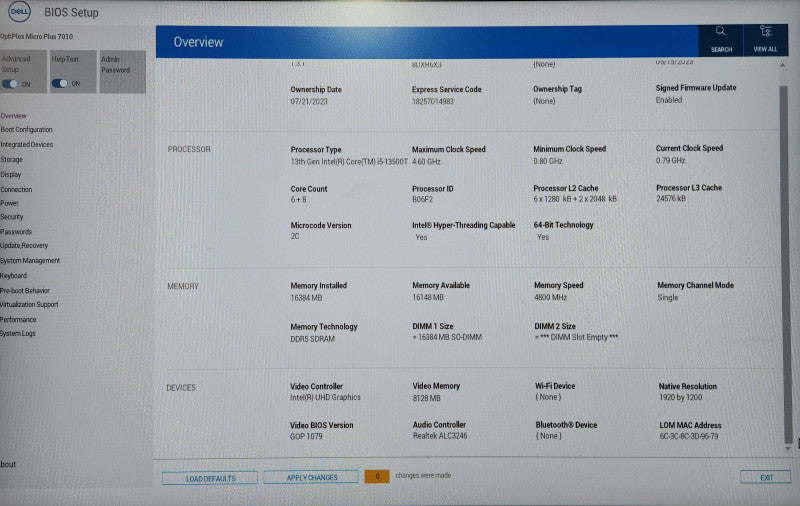Click the Dell logo

point(19,12)
